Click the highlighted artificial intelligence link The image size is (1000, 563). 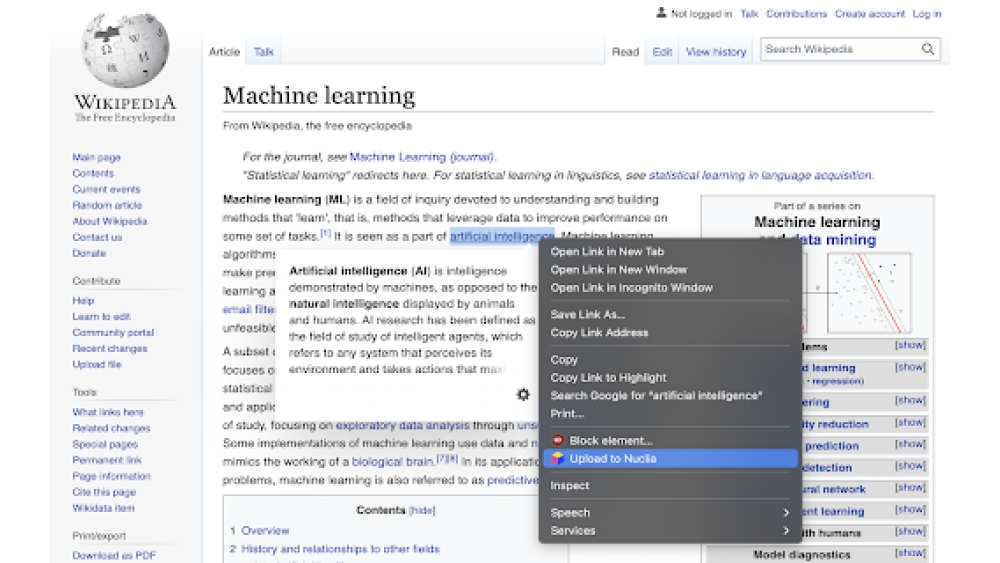(502, 237)
